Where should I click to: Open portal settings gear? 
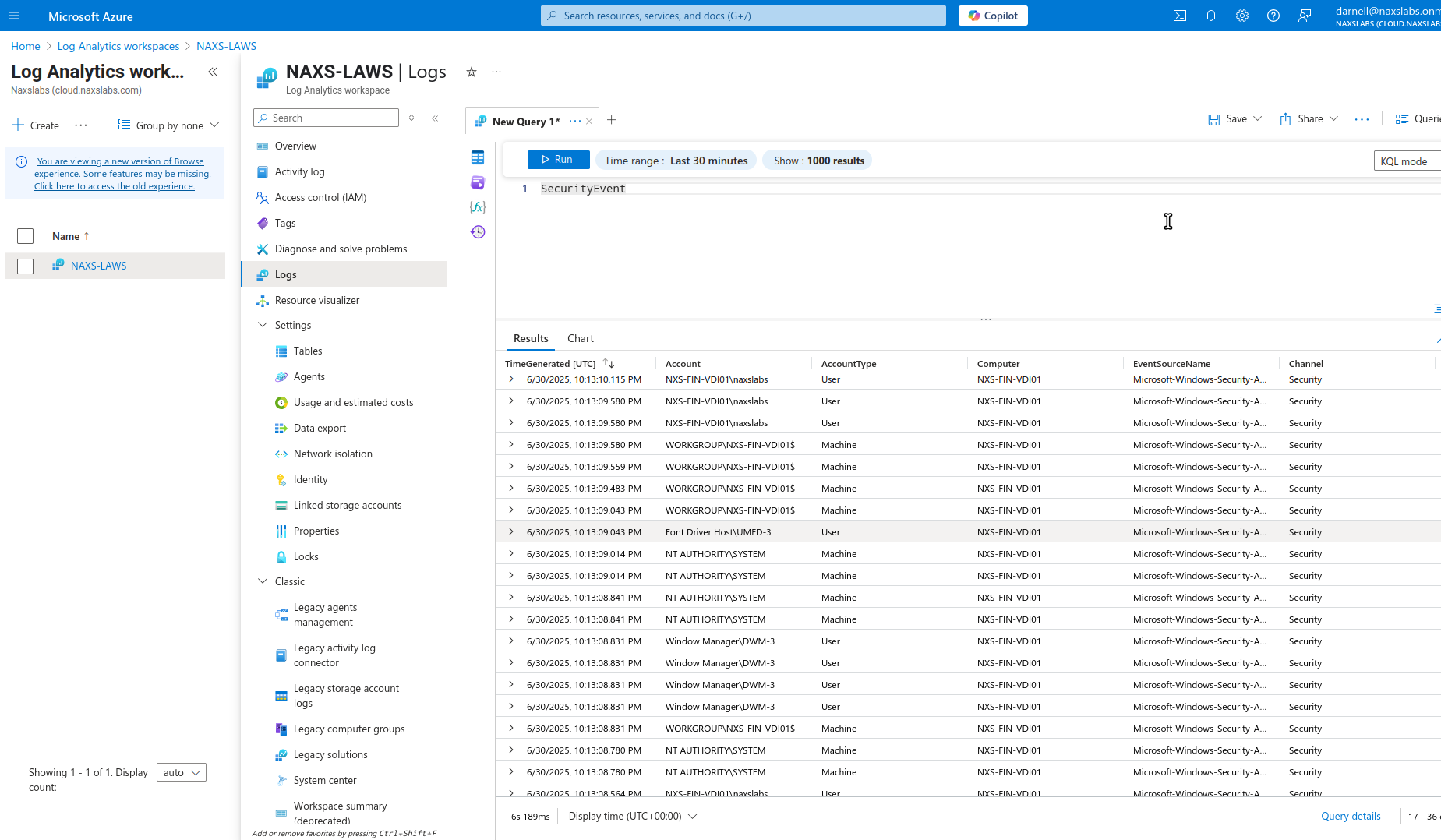tap(1242, 16)
